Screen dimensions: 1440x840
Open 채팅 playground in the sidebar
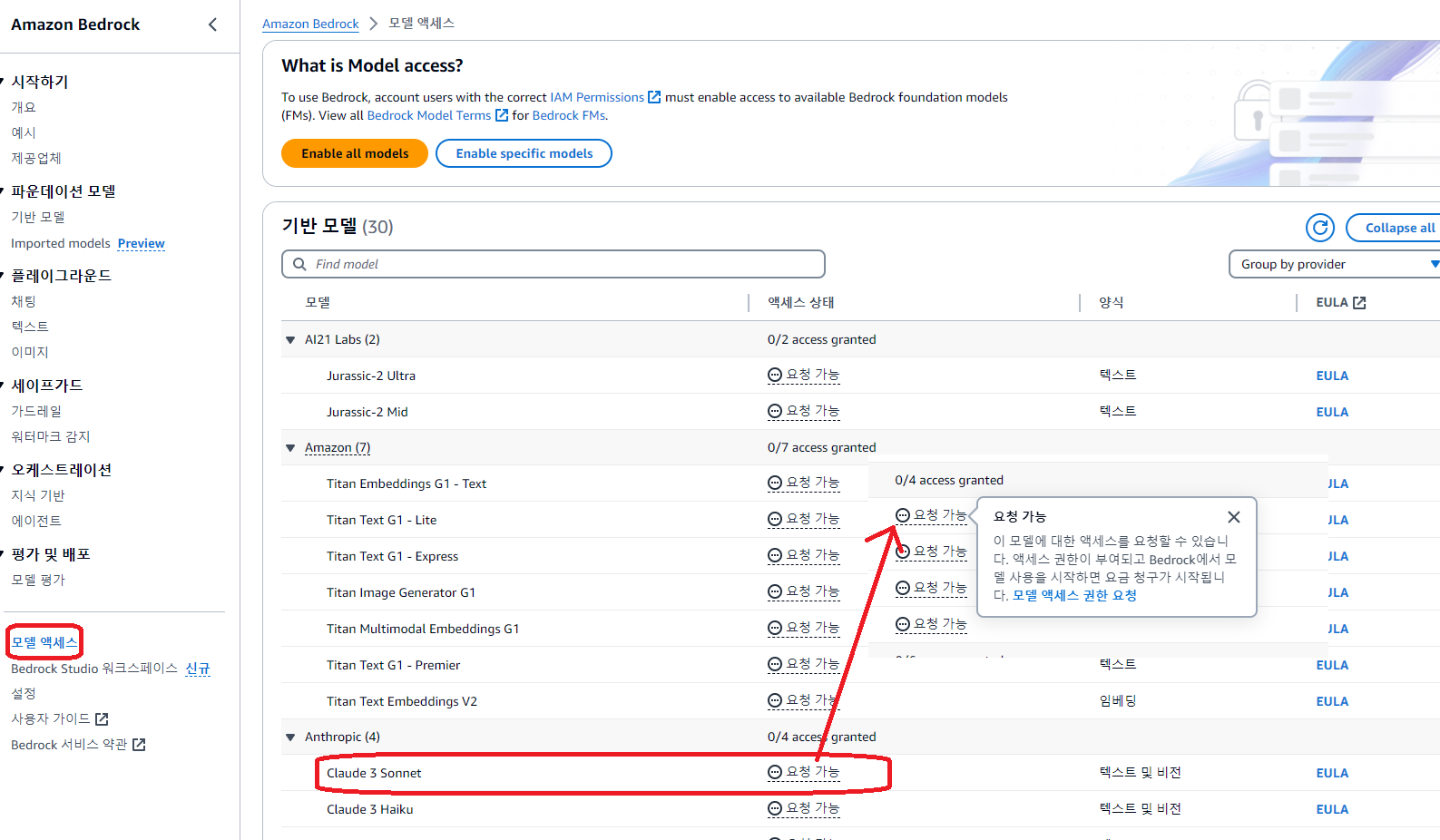coord(24,301)
